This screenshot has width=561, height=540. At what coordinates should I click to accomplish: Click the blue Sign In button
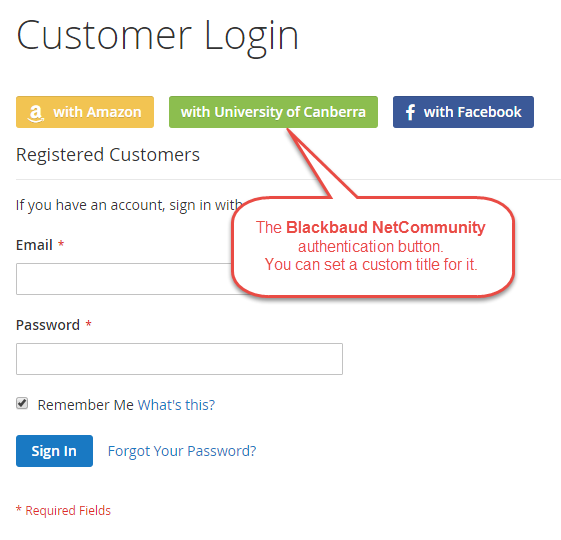tap(54, 451)
